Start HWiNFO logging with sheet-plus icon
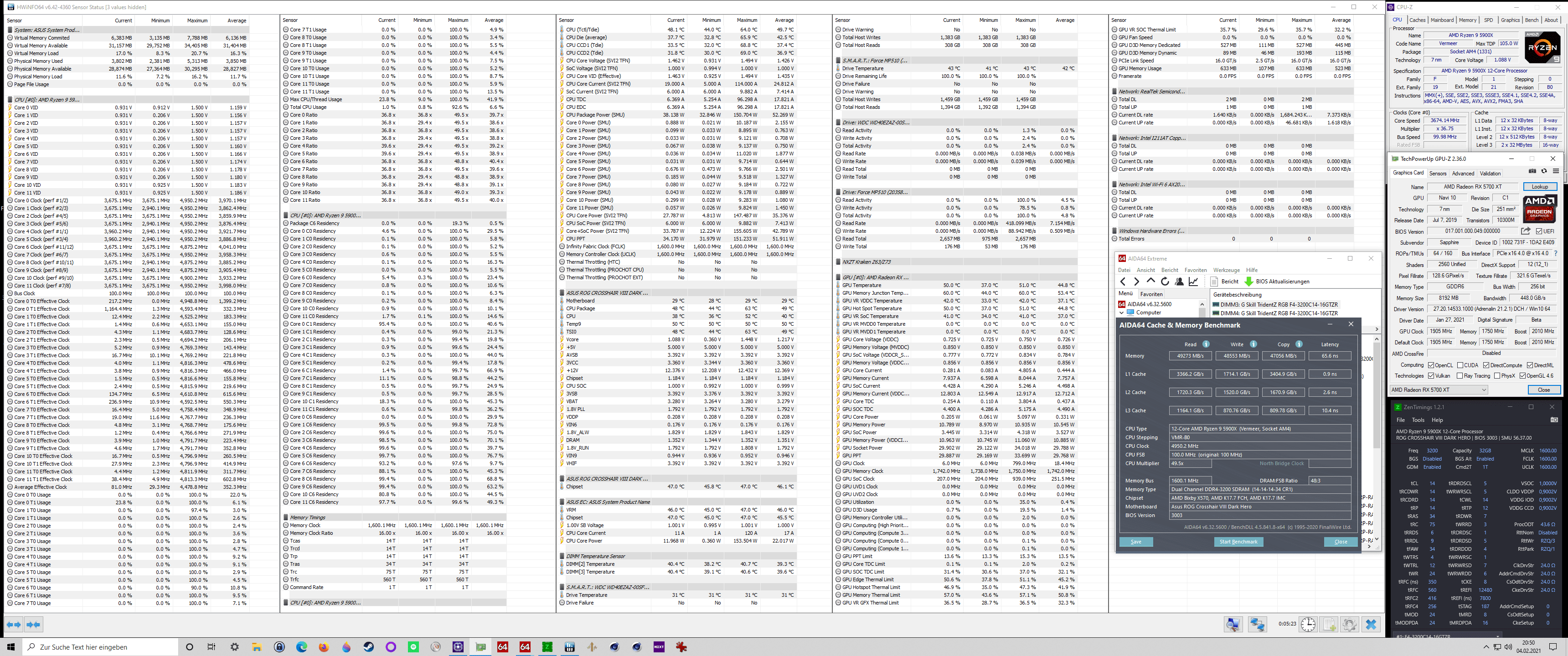Image resolution: width=1568 pixels, height=656 pixels. pyautogui.click(x=1330, y=625)
